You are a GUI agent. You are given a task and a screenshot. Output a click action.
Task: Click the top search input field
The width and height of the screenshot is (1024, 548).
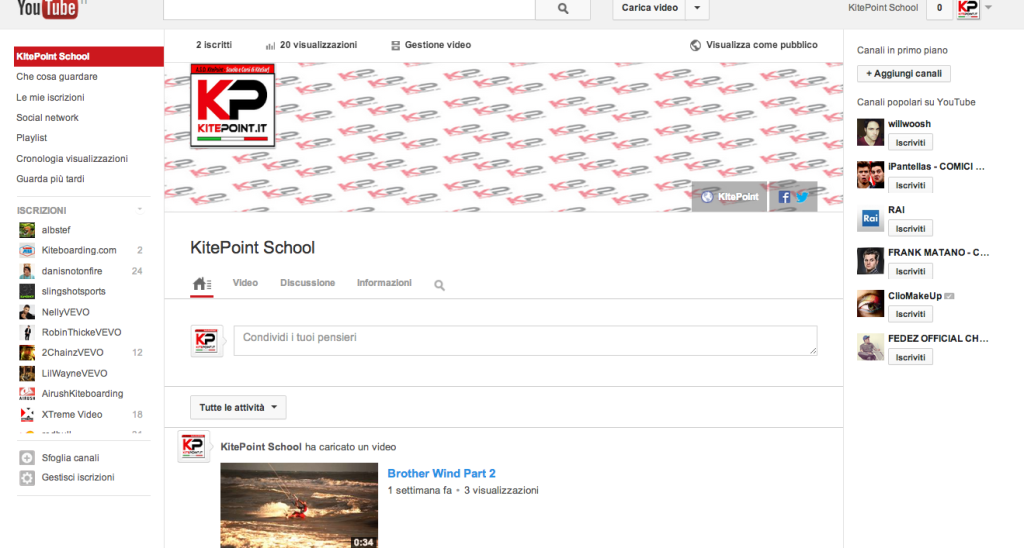349,8
